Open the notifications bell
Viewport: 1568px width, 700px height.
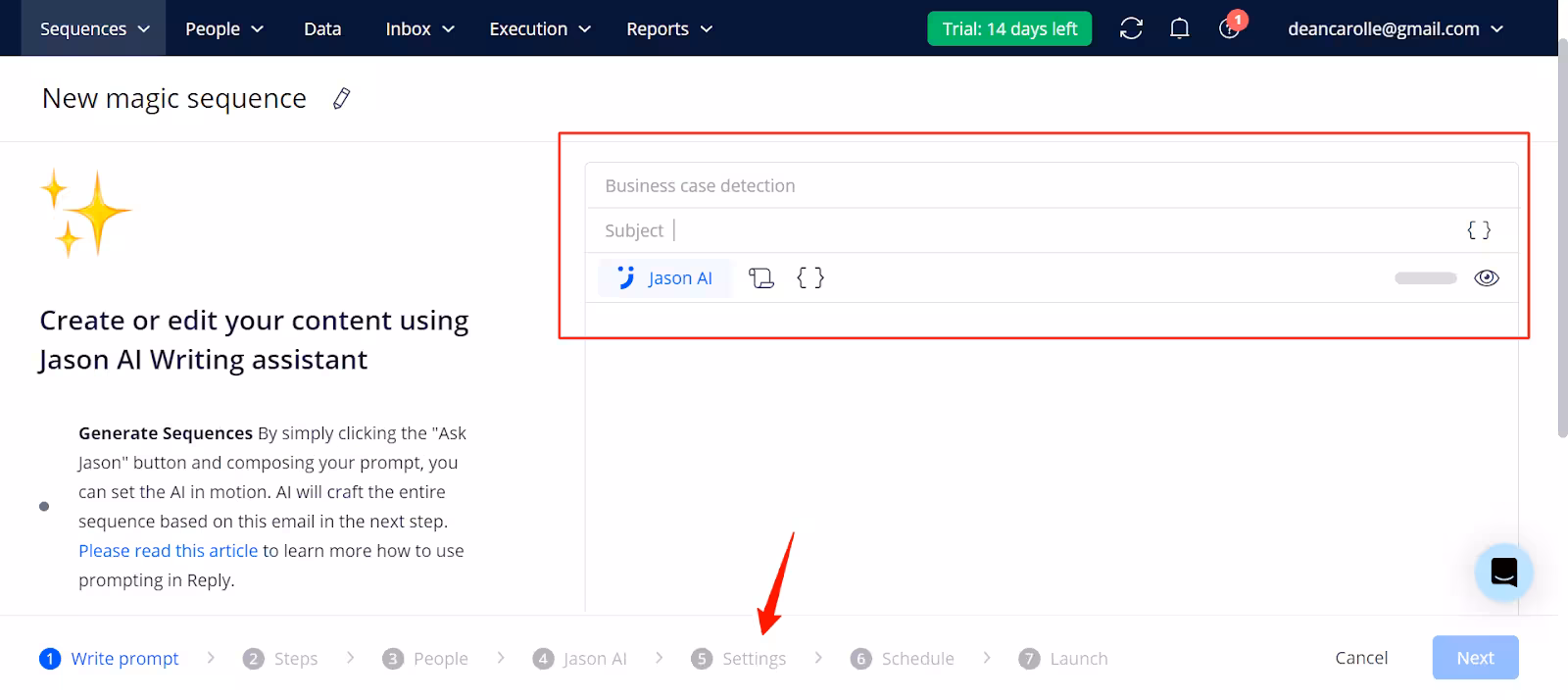[1180, 28]
